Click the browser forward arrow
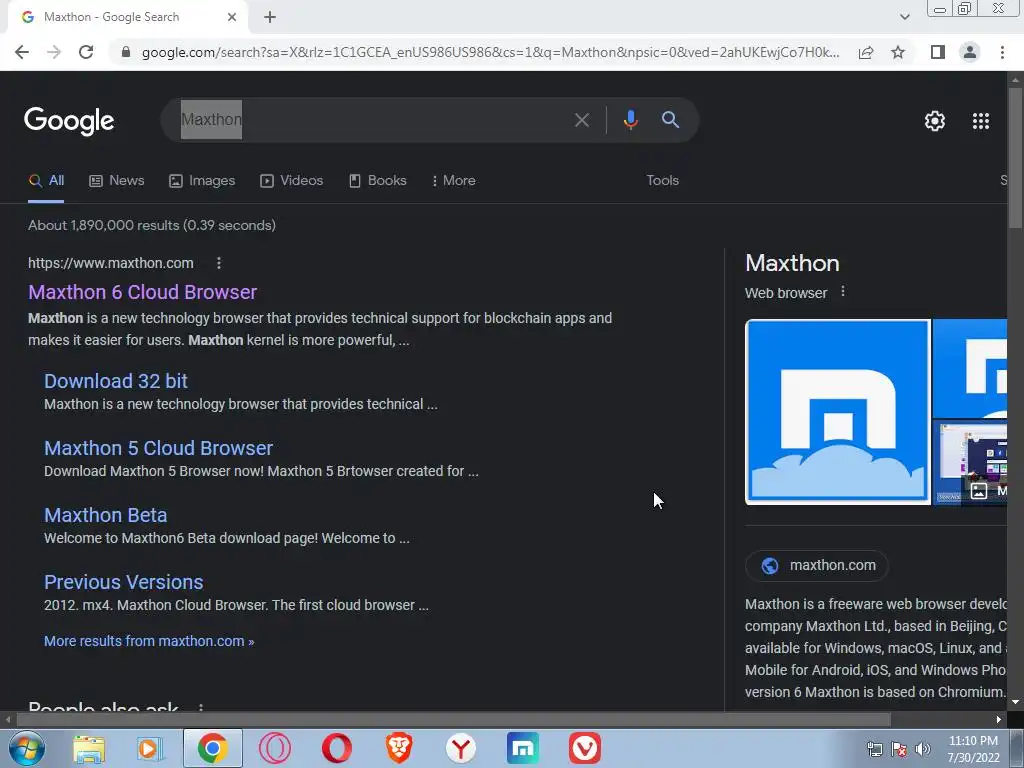 click(x=54, y=52)
